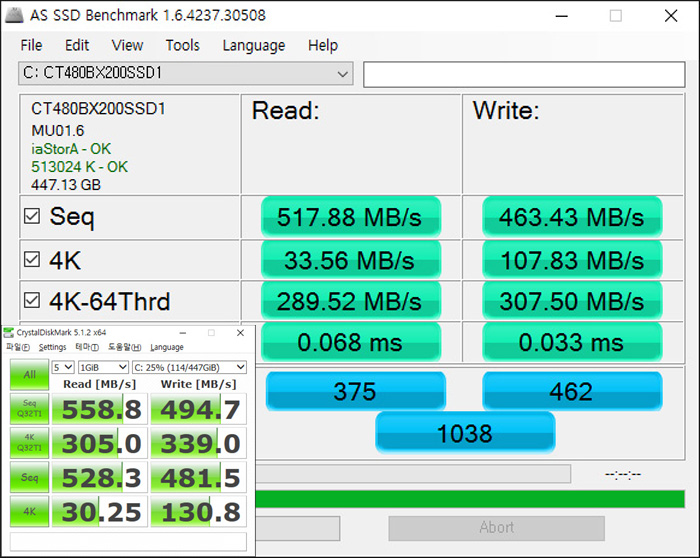Click CrystalDiskMark Seq write value 481.5
Image resolution: width=700 pixels, height=558 pixels.
click(x=199, y=477)
